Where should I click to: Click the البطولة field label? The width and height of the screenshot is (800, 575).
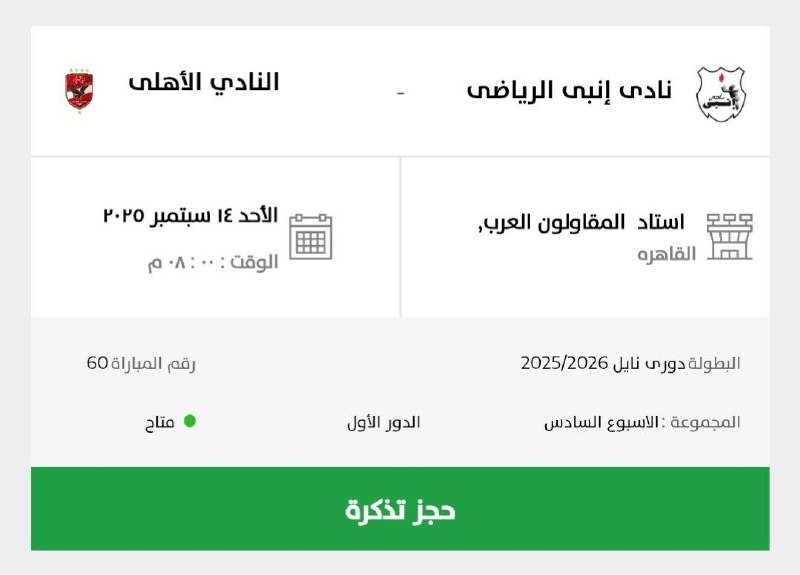pos(714,363)
